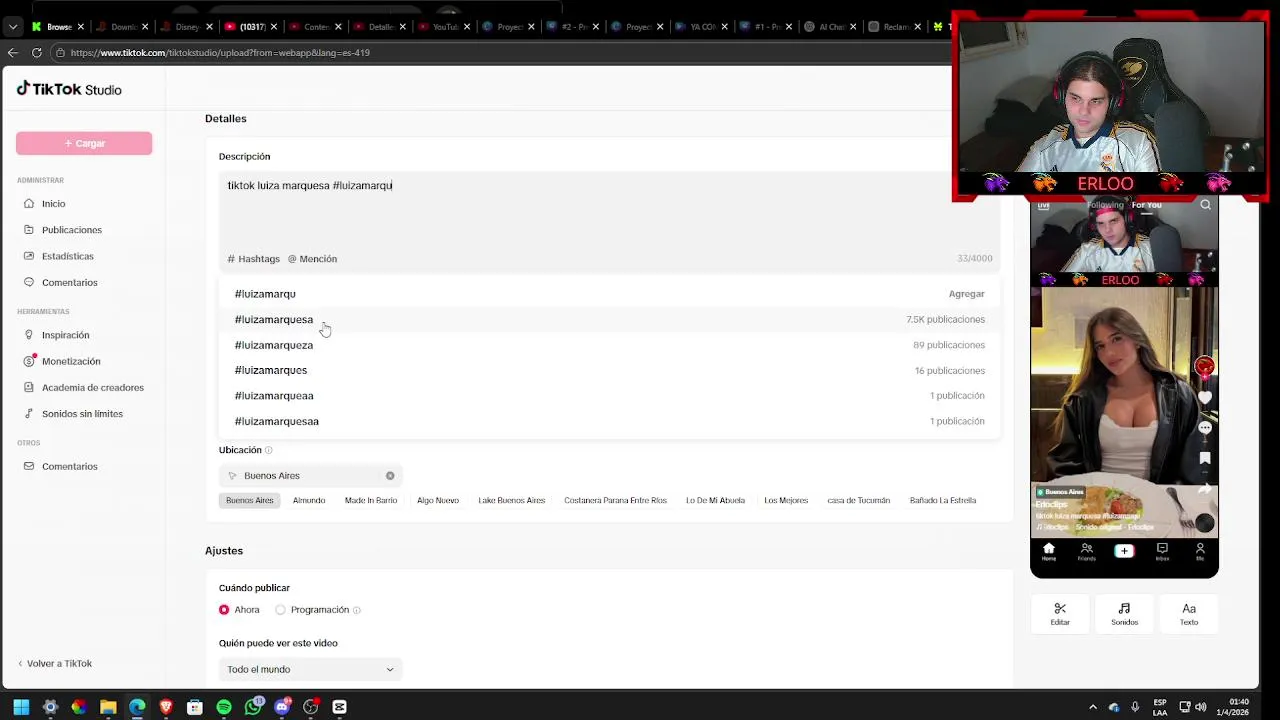This screenshot has height=720, width=1280.
Task: Go back with the browser's back arrow
Action: 12,52
